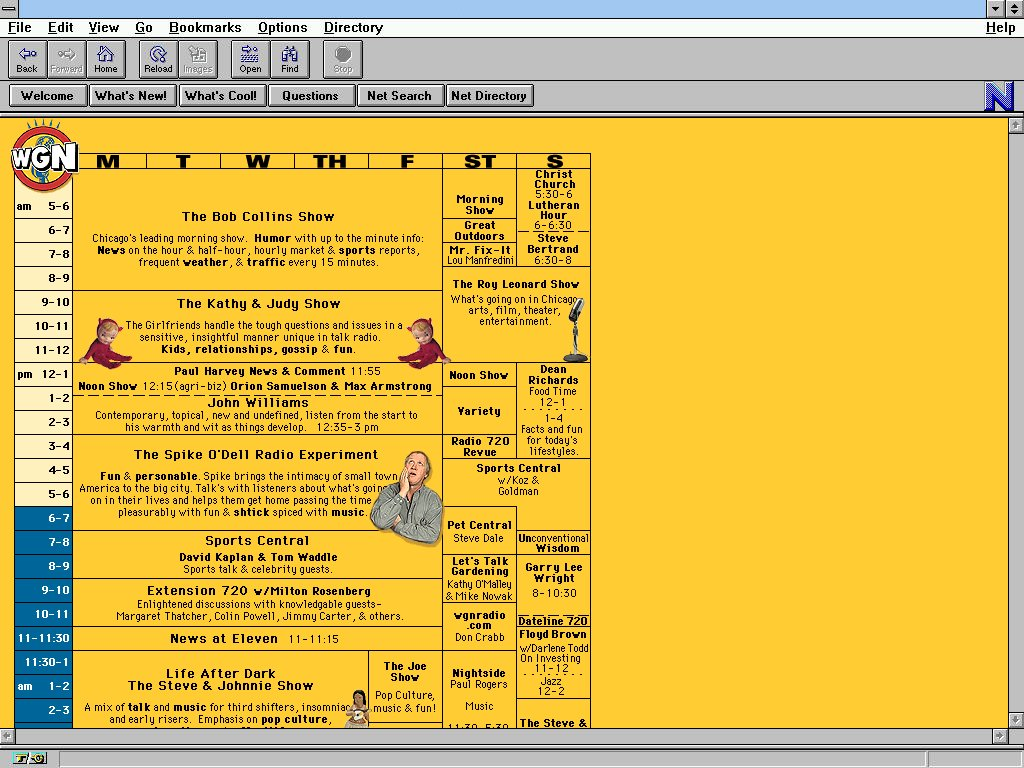Click the Images toolbar icon
1024x768 pixels.
click(198, 59)
